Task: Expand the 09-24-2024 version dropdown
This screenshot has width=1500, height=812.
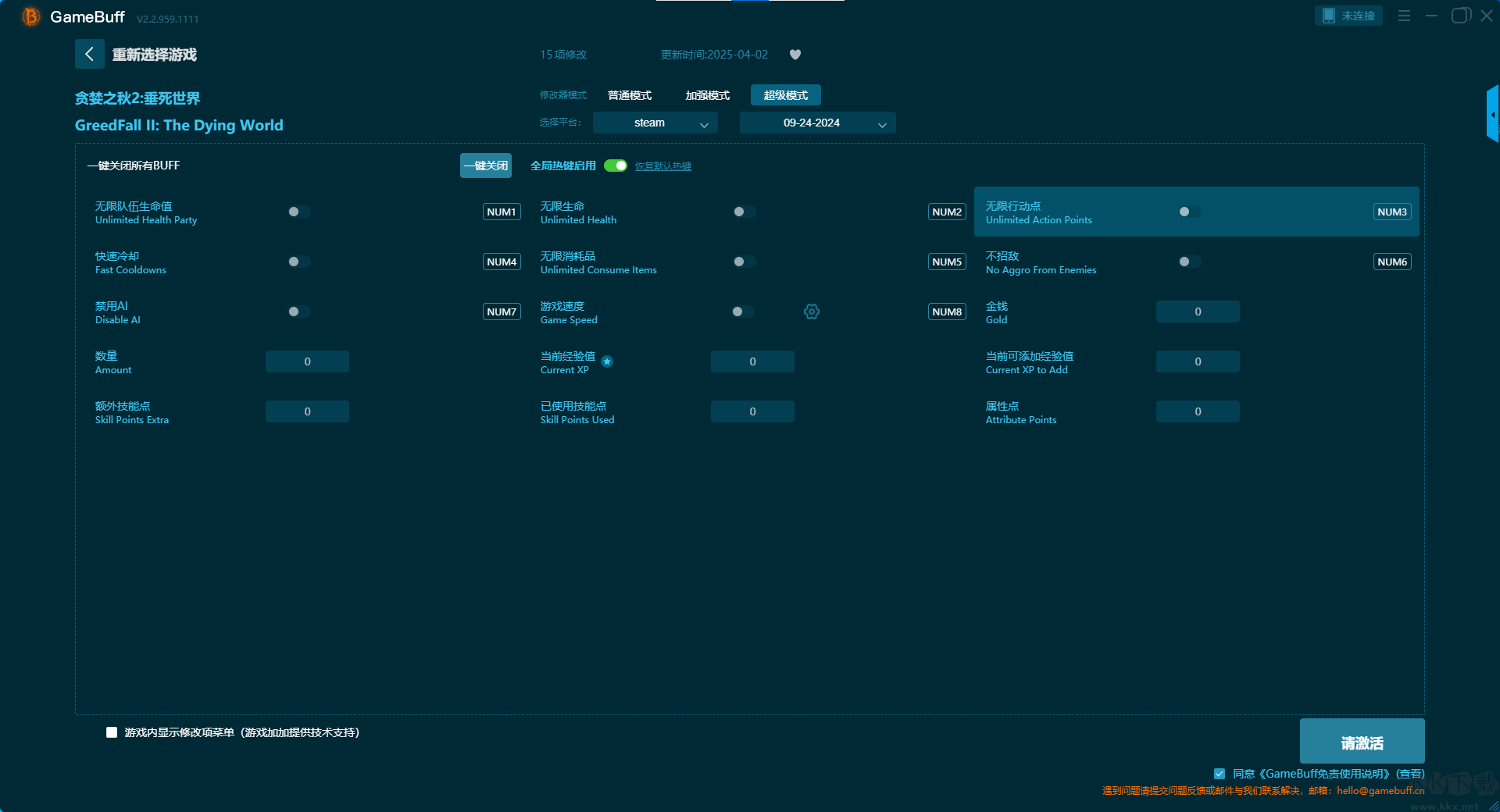Action: (x=817, y=123)
